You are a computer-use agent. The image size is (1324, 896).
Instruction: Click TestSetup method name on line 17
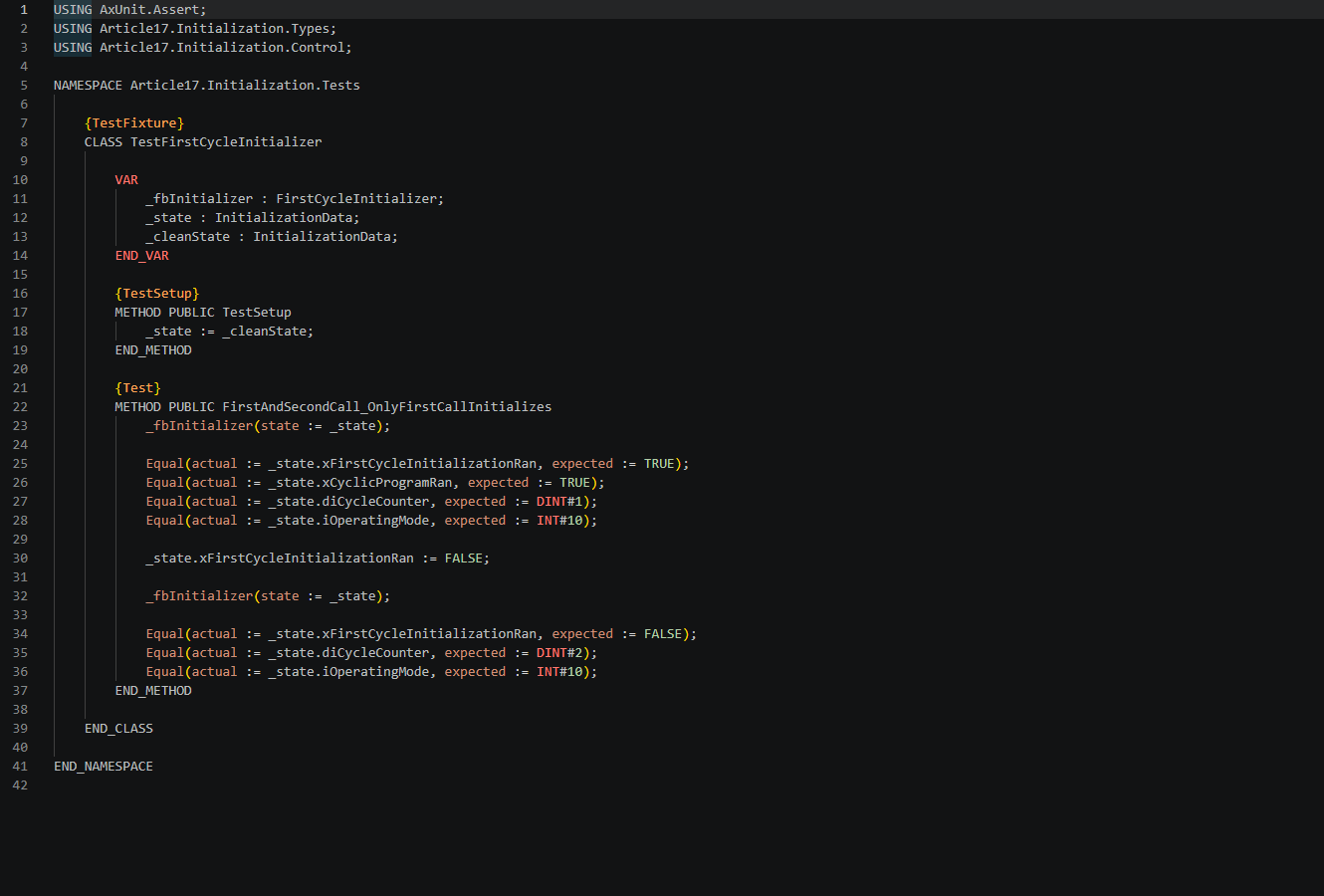[257, 313]
